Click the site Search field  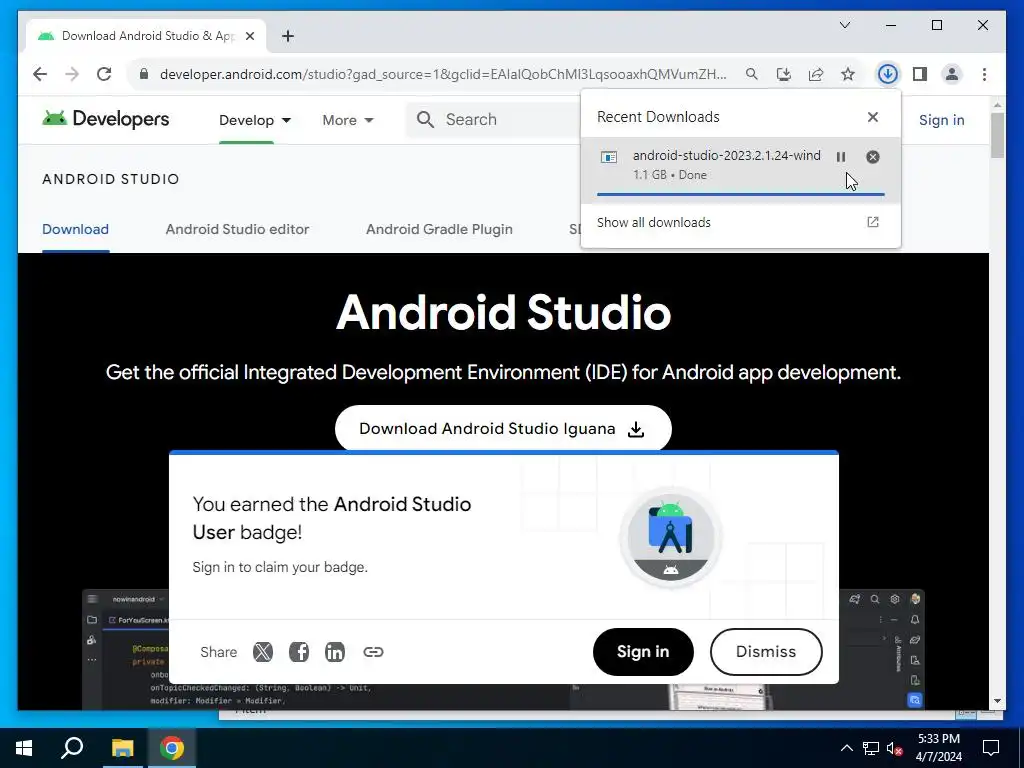click(x=493, y=120)
